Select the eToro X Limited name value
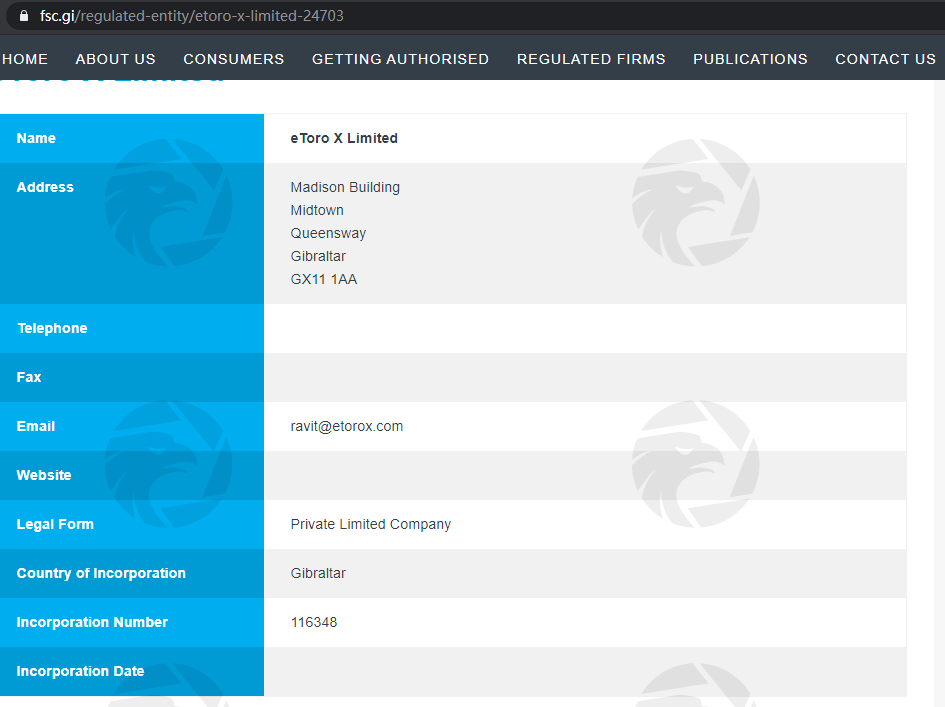 pos(344,138)
